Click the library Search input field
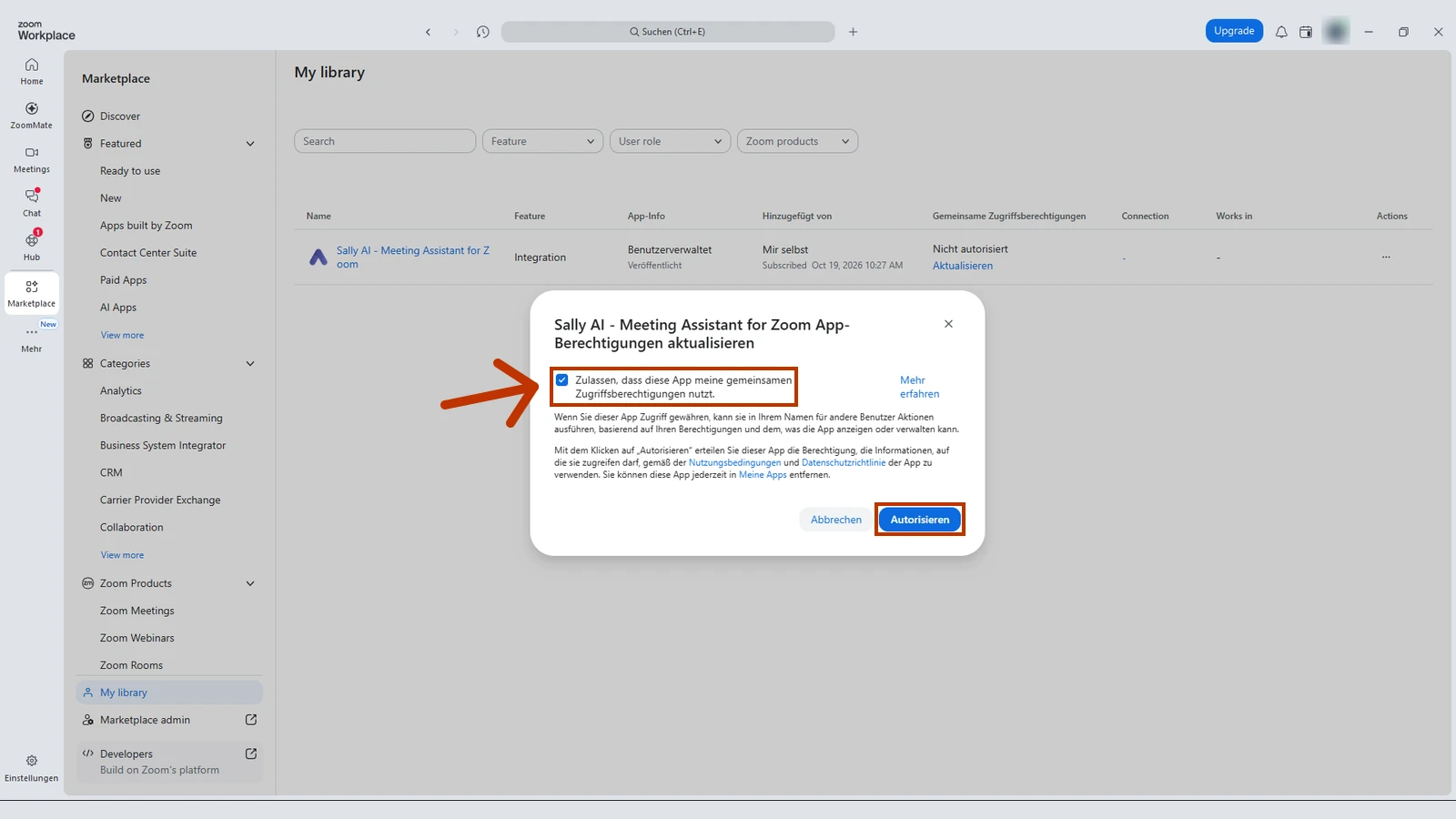 [385, 141]
